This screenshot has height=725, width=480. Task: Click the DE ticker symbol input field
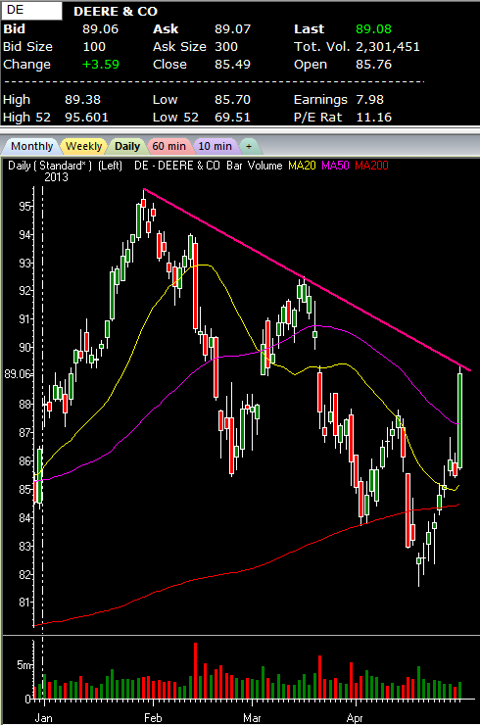click(x=32, y=11)
